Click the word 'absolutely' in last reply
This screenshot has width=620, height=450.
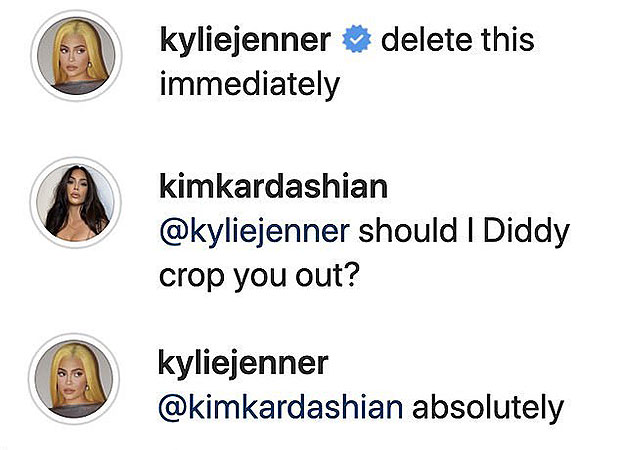point(488,409)
